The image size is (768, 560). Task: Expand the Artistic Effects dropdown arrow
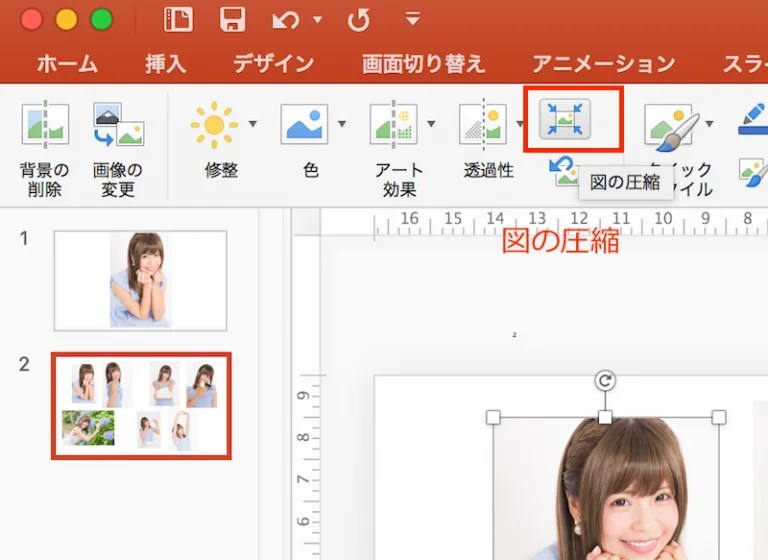pos(431,123)
